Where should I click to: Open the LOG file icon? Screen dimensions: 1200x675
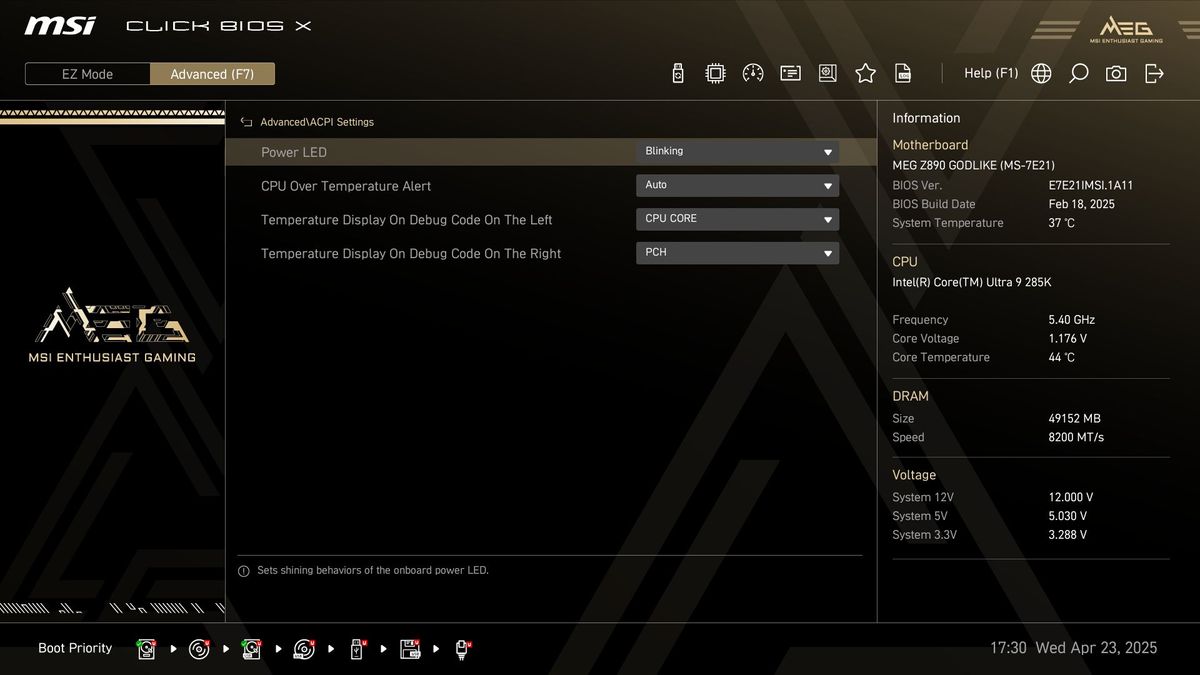click(903, 73)
